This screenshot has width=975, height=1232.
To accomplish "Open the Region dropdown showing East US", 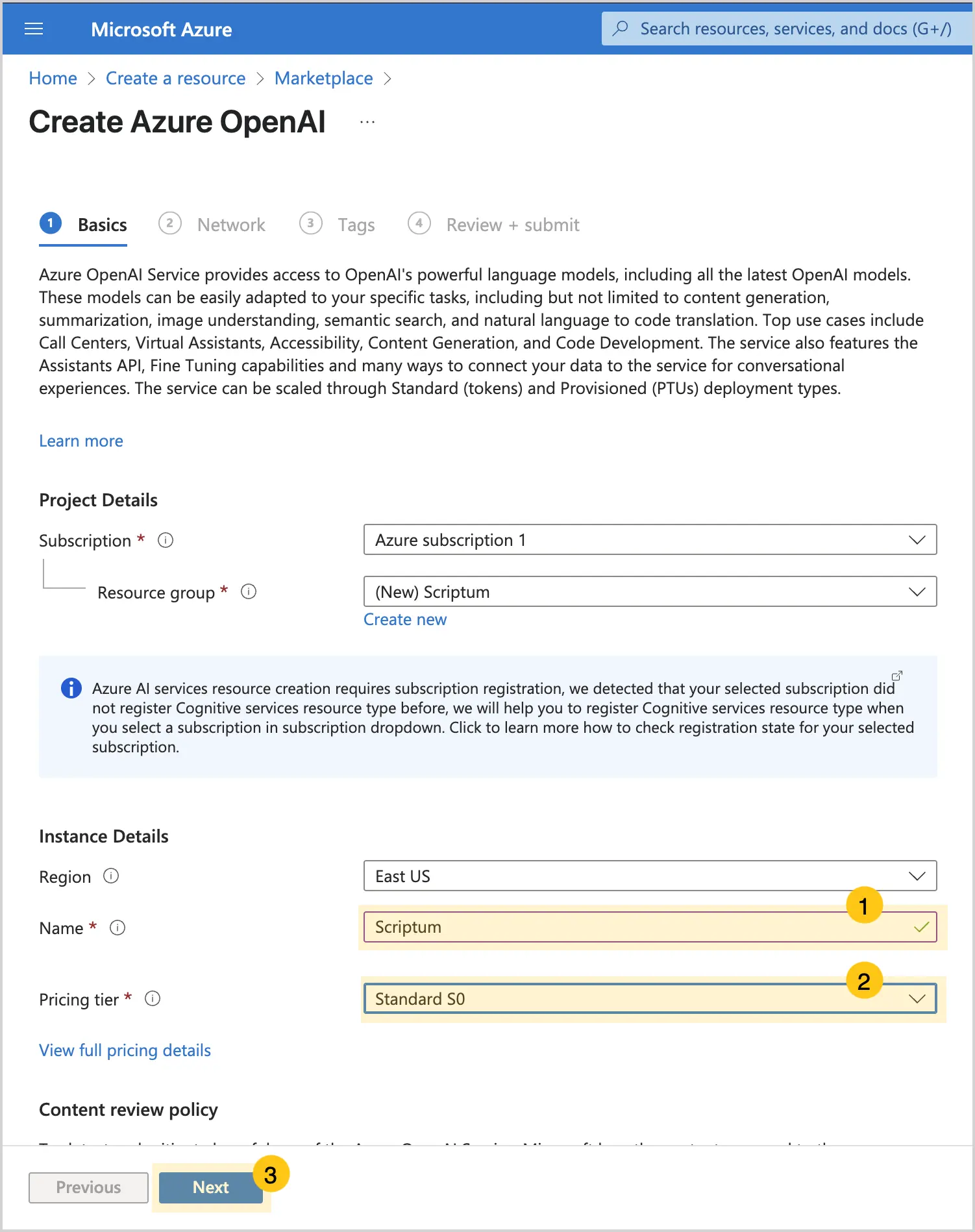I will click(x=650, y=876).
